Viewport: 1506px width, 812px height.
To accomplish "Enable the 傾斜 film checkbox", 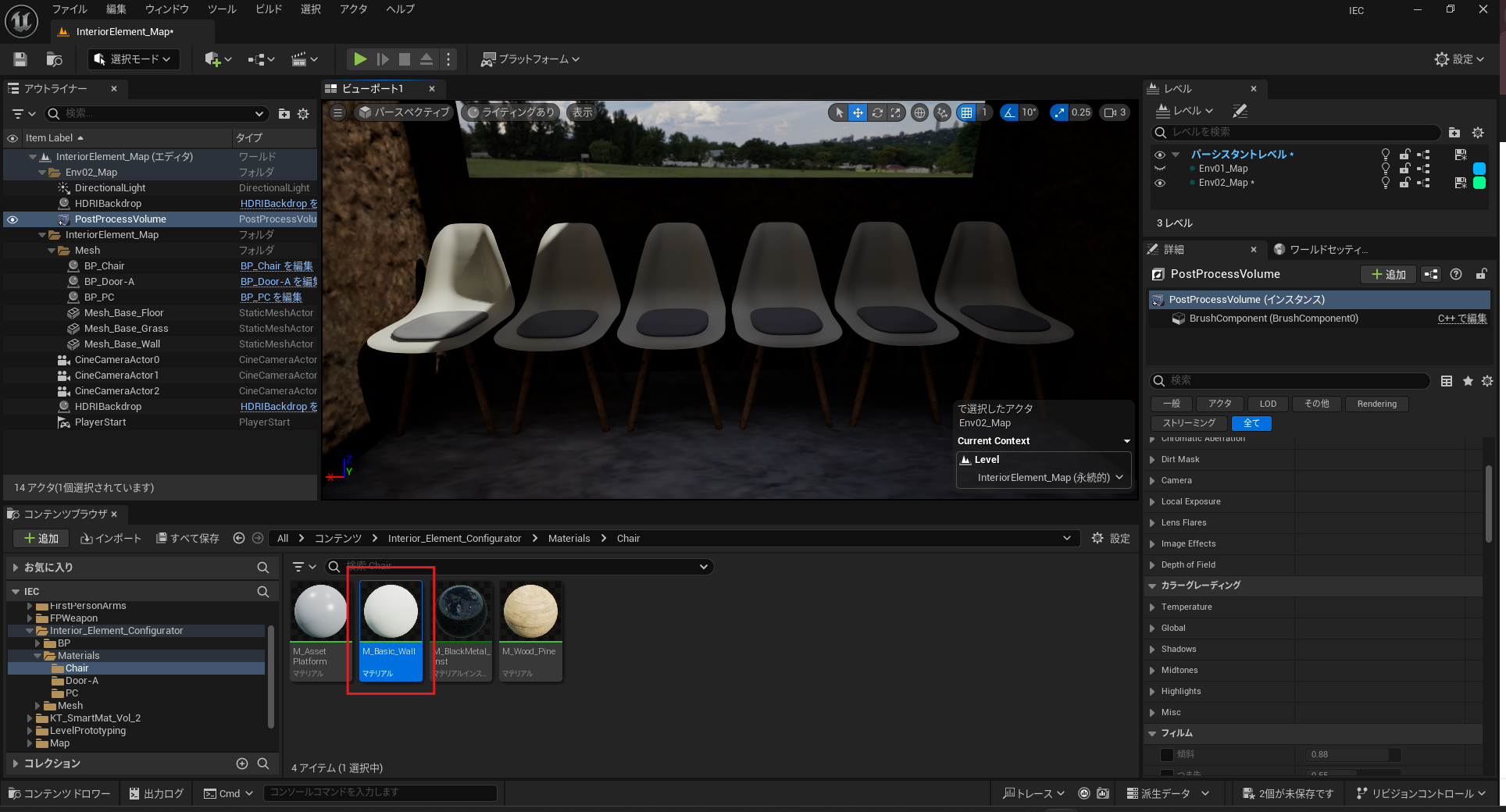I will (1167, 754).
